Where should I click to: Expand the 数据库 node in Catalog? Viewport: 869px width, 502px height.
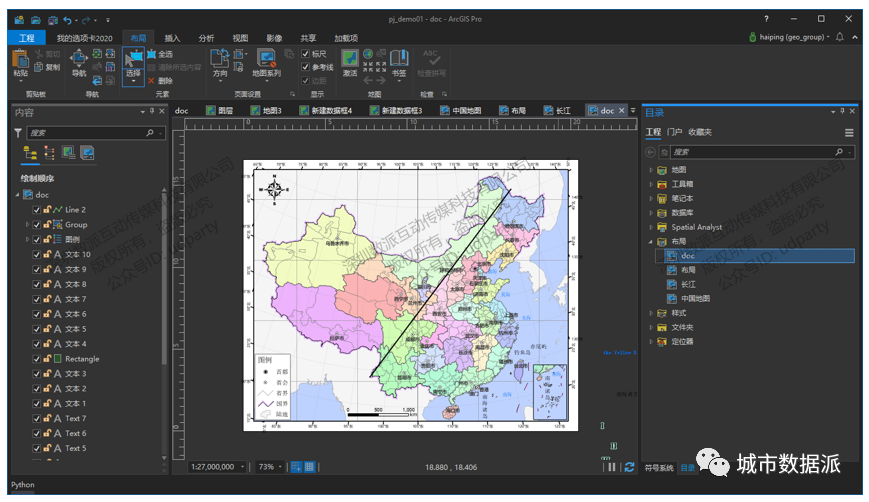point(651,213)
